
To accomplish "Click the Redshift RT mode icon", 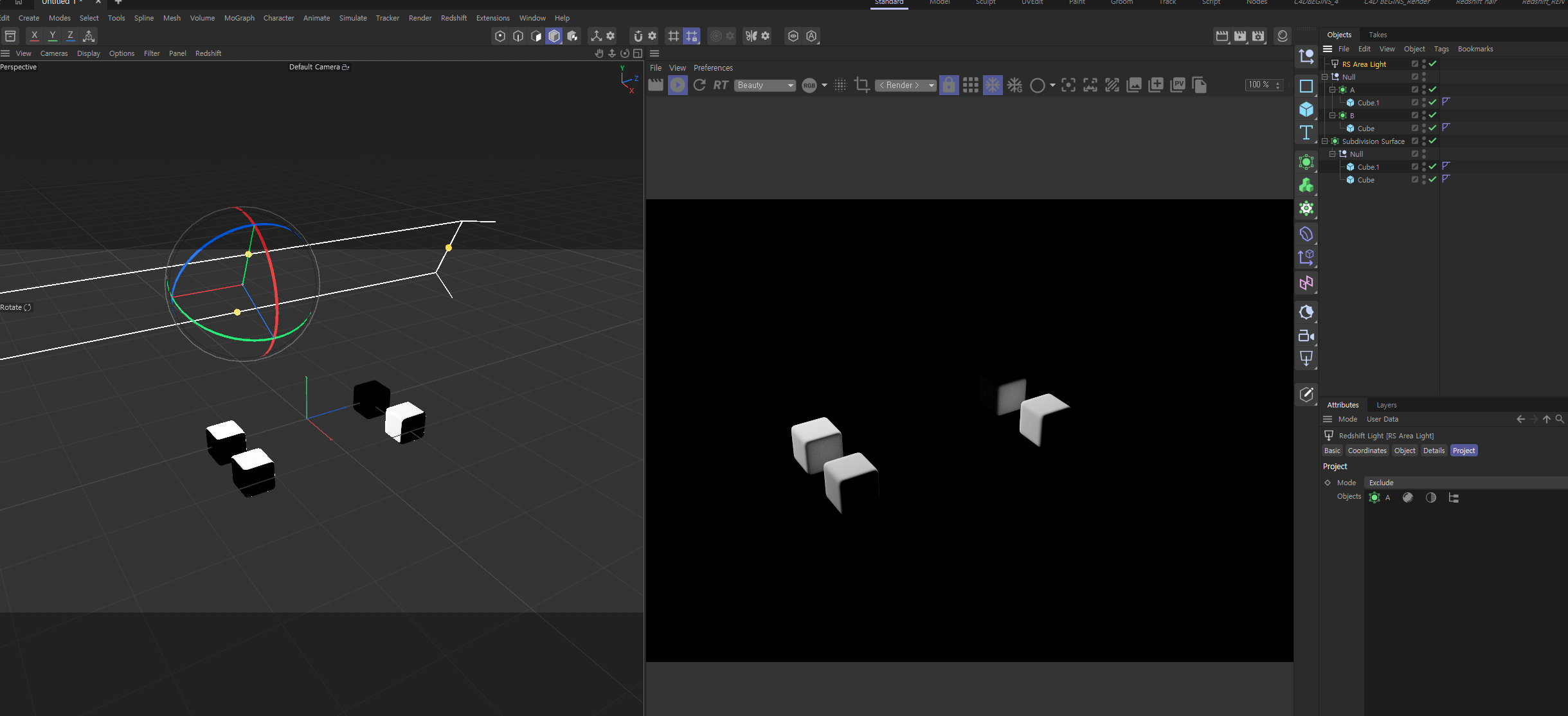I will coord(721,85).
